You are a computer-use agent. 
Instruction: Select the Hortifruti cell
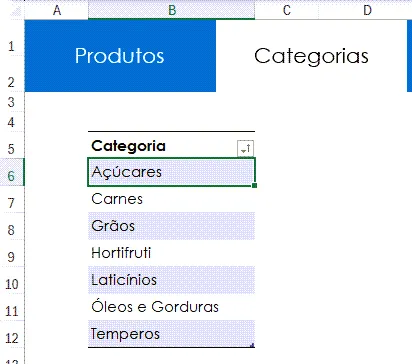pos(171,253)
